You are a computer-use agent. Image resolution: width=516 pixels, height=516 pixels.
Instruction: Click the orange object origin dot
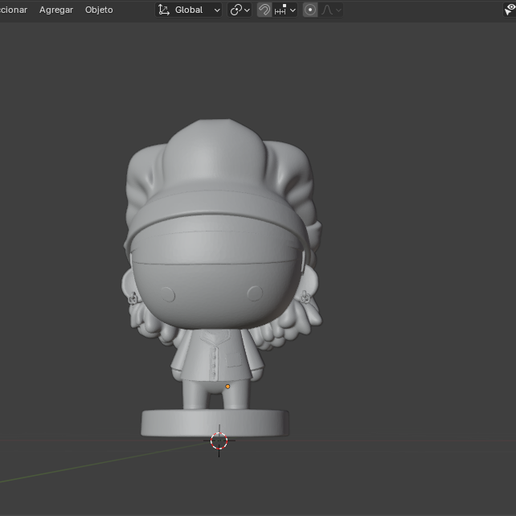tap(228, 386)
